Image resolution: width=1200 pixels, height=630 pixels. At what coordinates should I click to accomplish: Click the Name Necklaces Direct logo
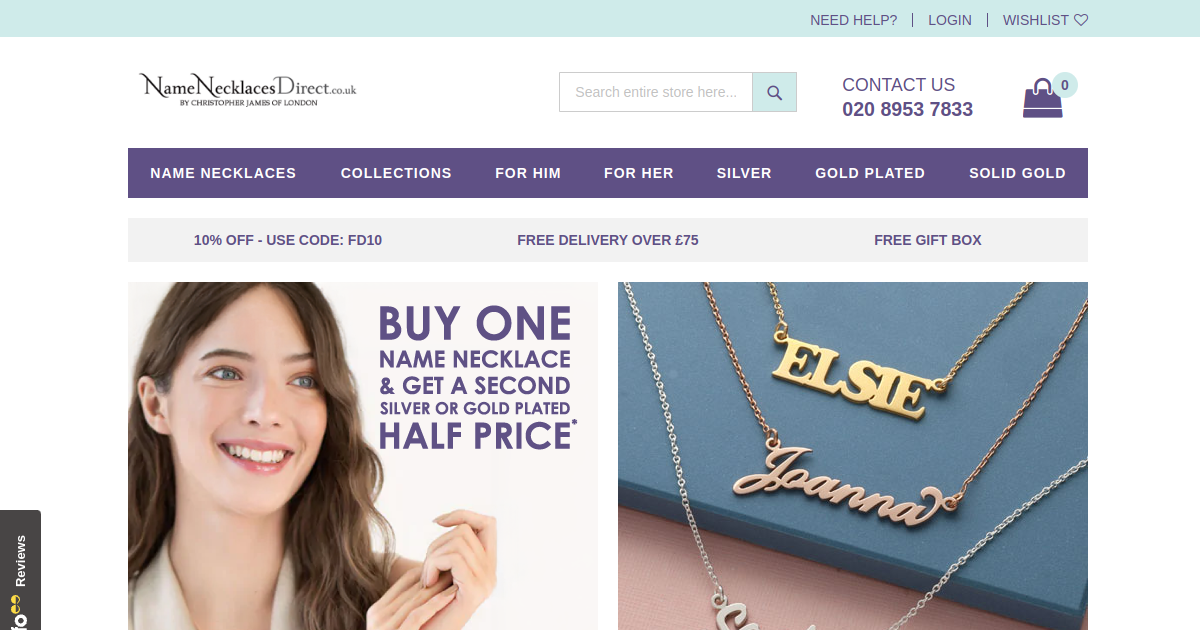[x=248, y=89]
